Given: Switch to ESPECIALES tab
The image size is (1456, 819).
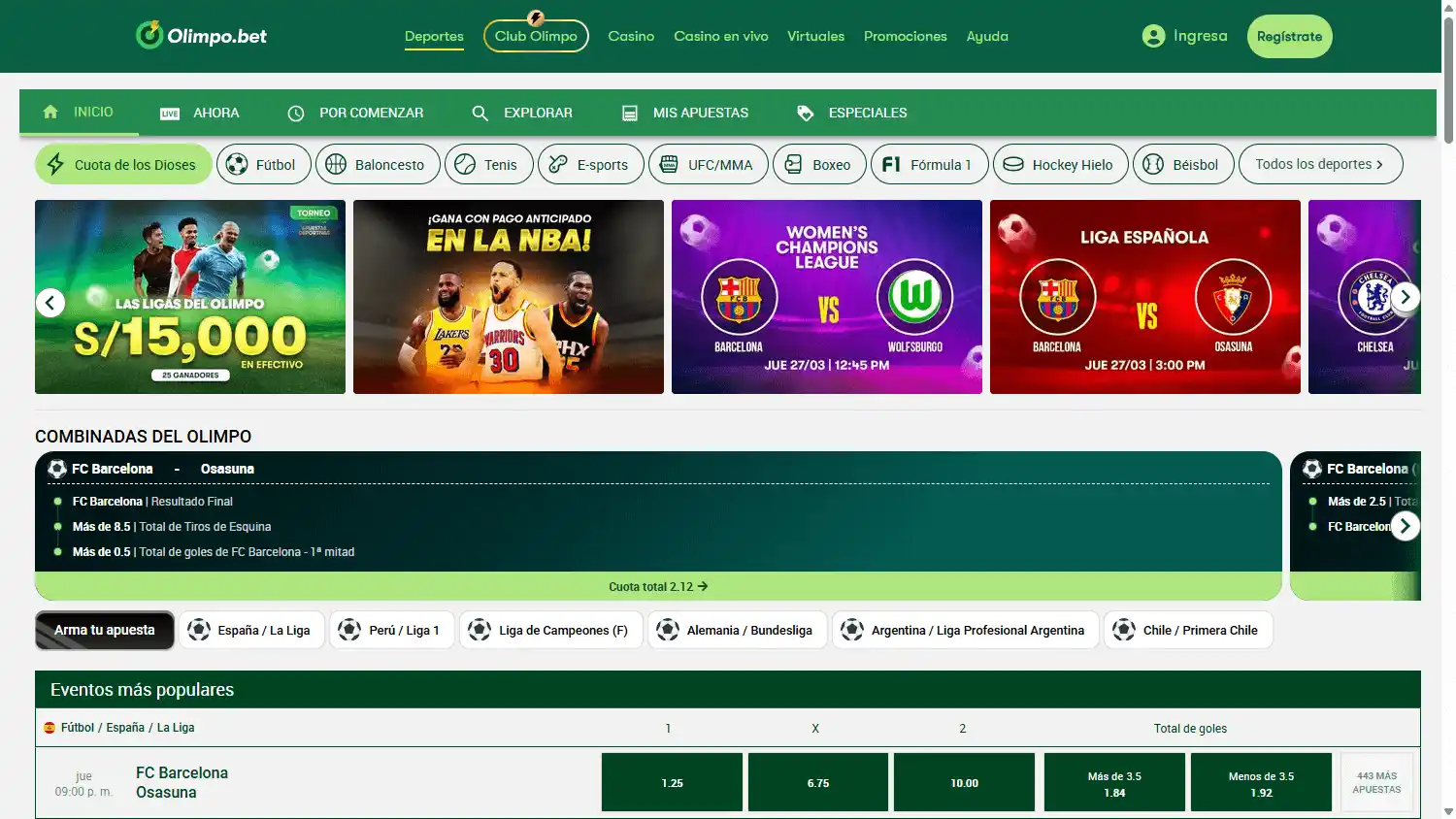Looking at the screenshot, I should 851,113.
